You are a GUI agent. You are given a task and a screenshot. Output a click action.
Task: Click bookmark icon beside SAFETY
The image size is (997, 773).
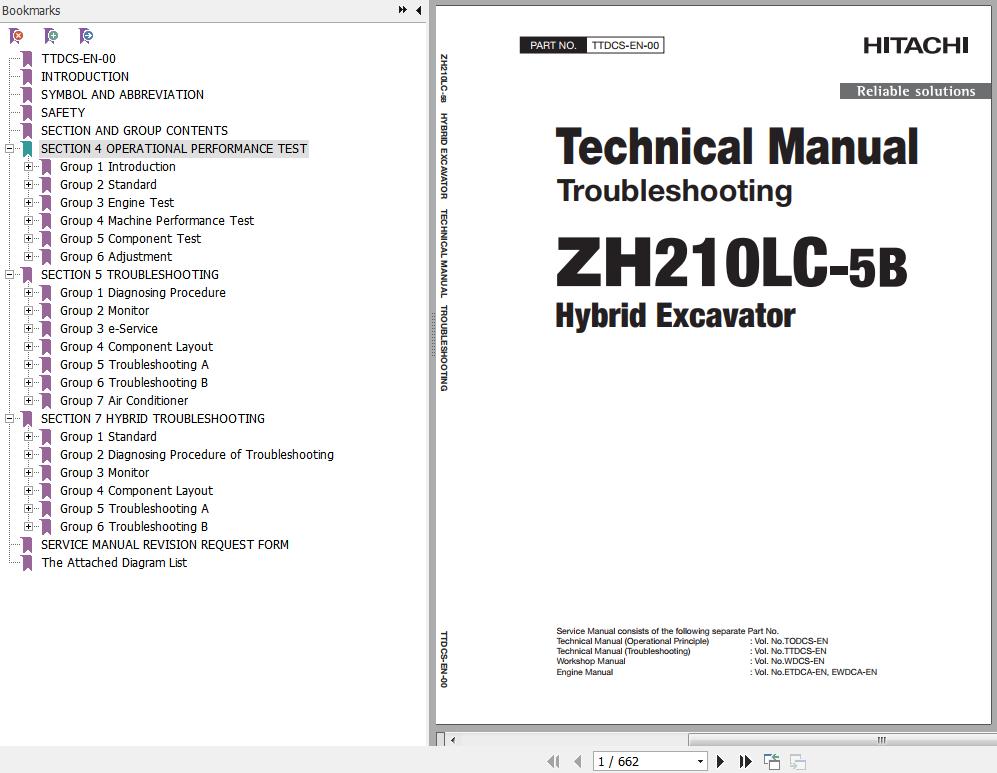[x=27, y=113]
